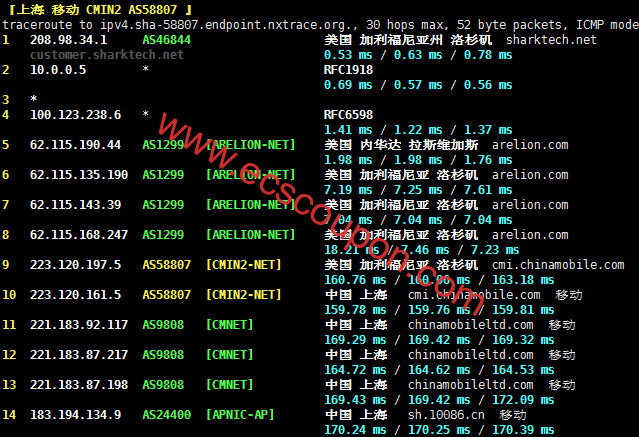Click chinamobileltd.com on hop 13

click(471, 385)
